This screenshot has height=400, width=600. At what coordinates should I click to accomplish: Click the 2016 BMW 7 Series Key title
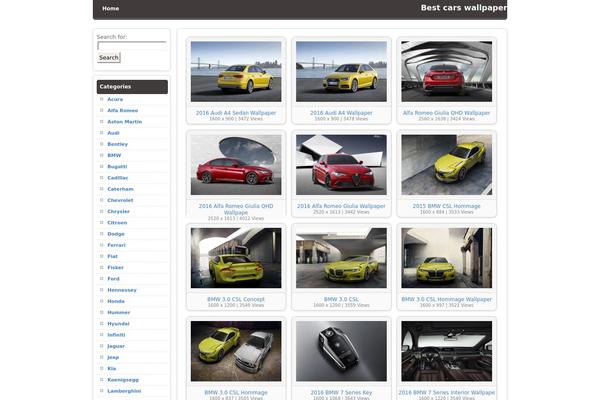click(341, 392)
